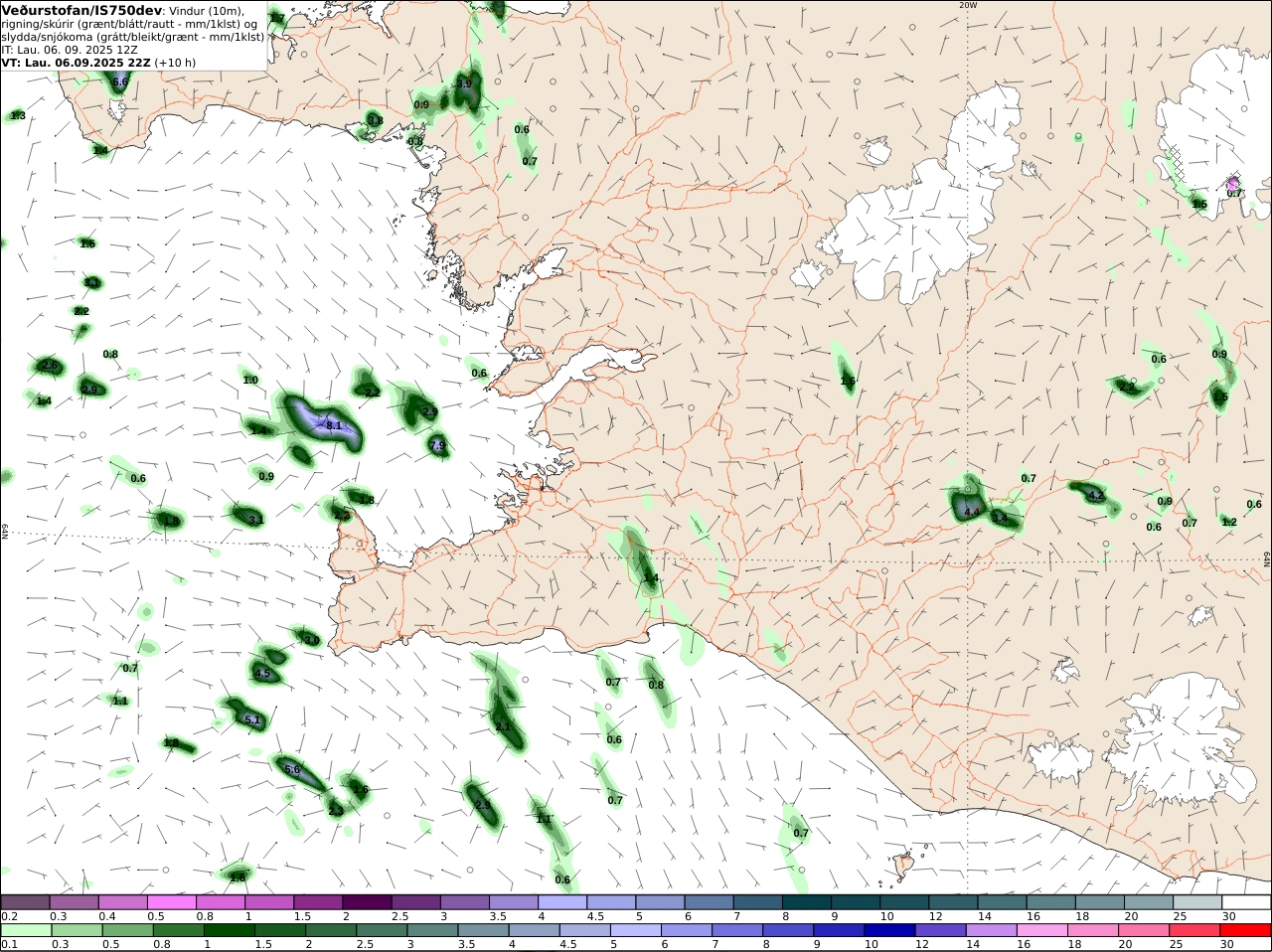Select the 2.6 precipitation value label

pyautogui.click(x=50, y=366)
